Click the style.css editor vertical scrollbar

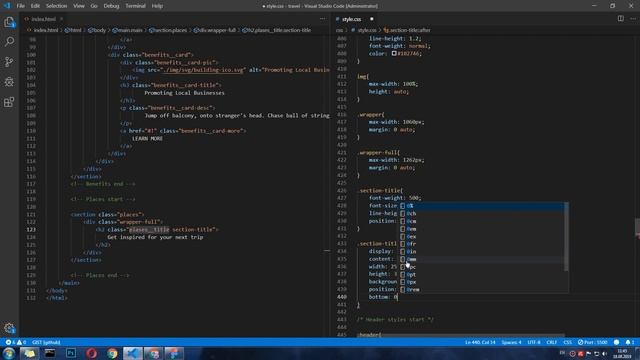tap(637, 227)
